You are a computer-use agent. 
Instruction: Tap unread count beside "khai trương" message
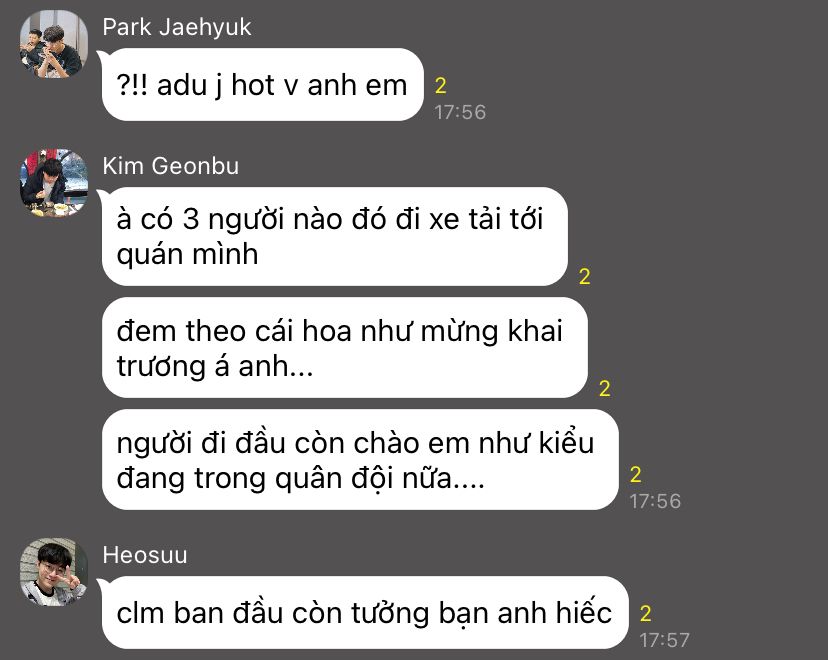click(605, 389)
